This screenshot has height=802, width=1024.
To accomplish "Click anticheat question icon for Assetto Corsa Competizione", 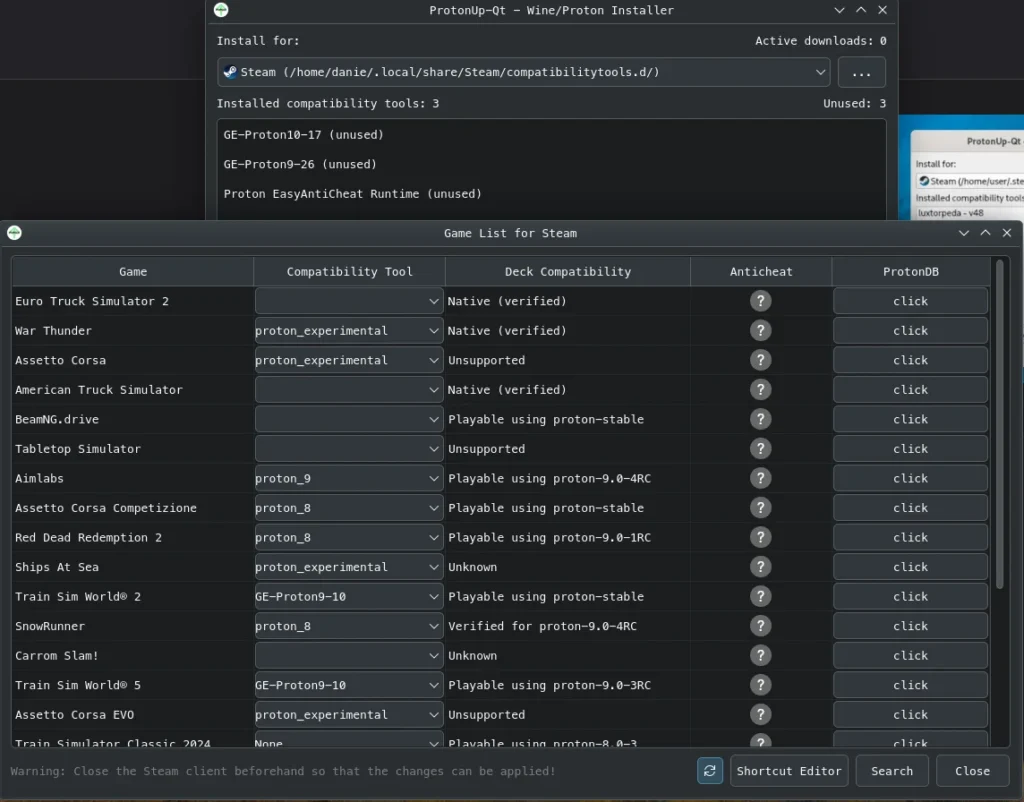I will pyautogui.click(x=760, y=507).
